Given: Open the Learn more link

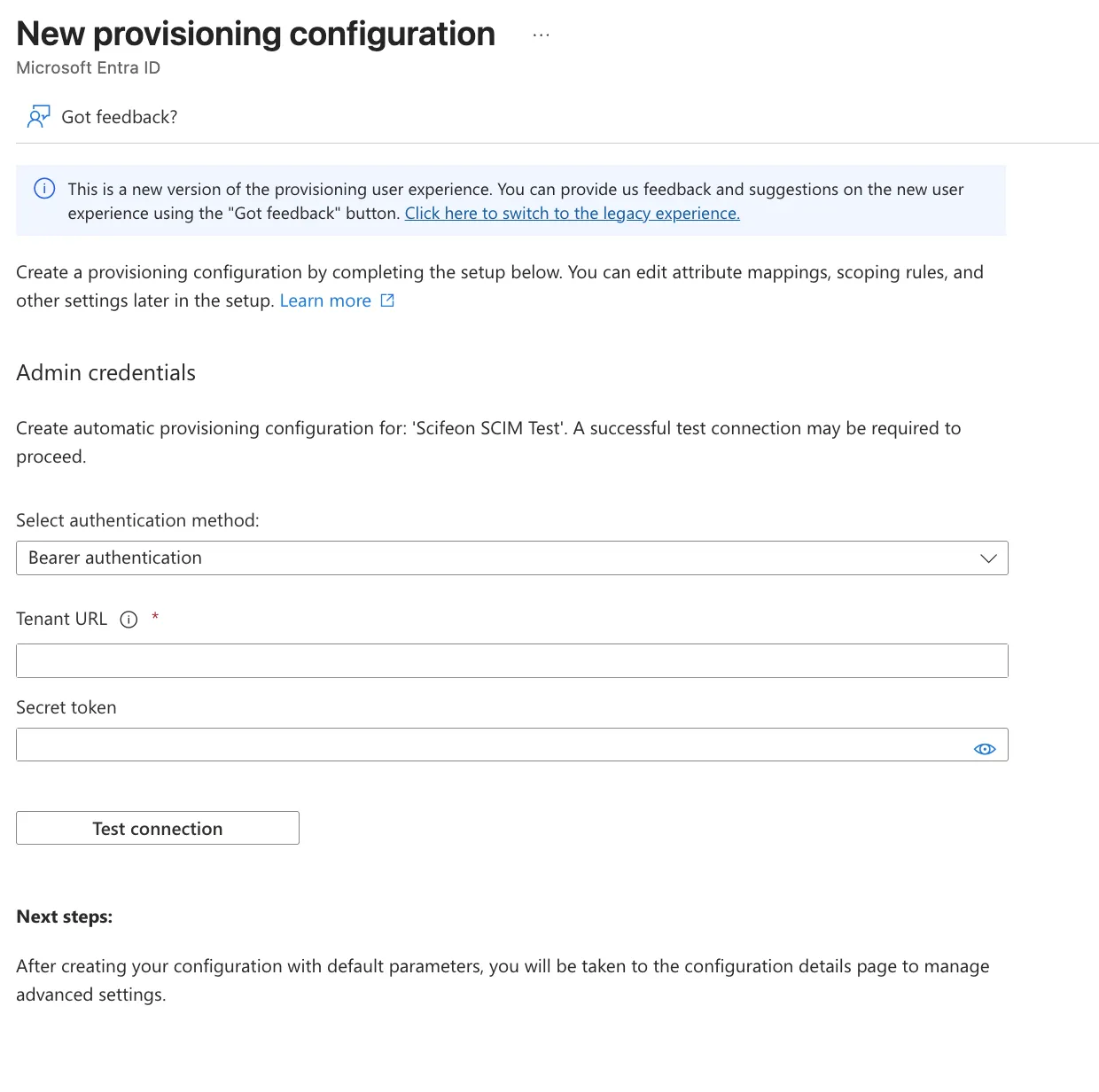Looking at the screenshot, I should pos(324,300).
